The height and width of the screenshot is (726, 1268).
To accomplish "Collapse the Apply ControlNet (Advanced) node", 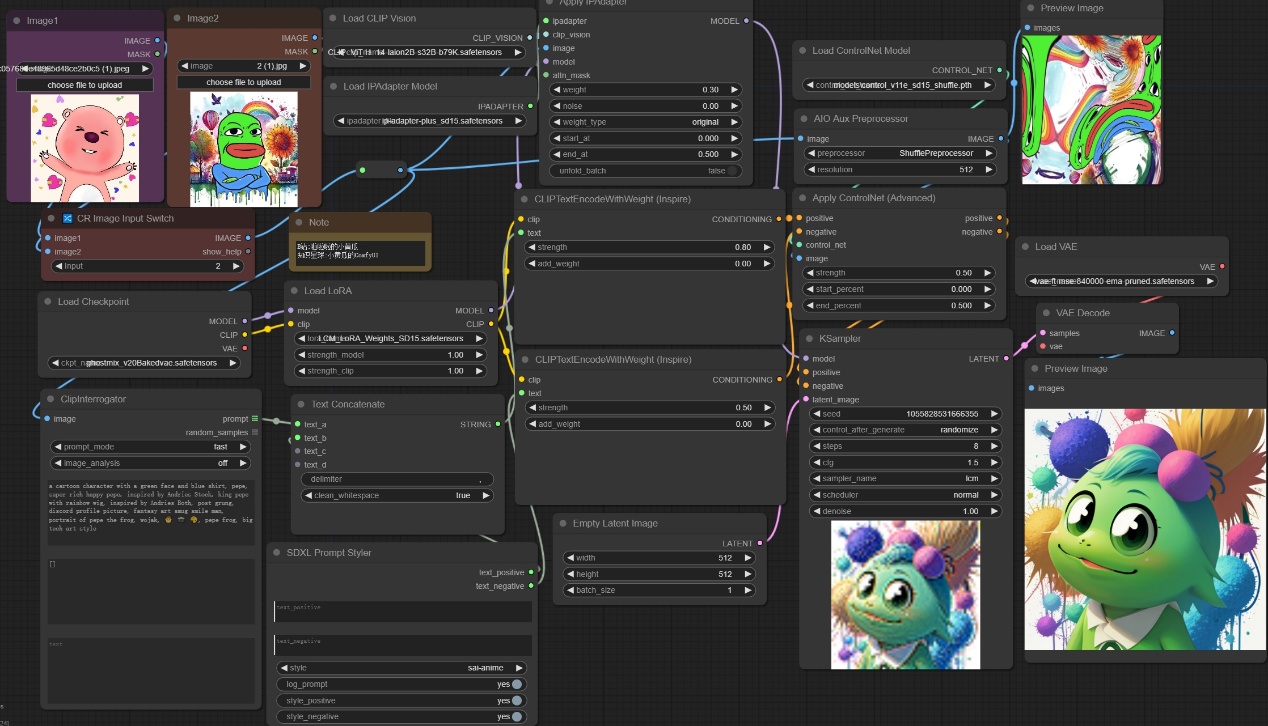I will (803, 198).
